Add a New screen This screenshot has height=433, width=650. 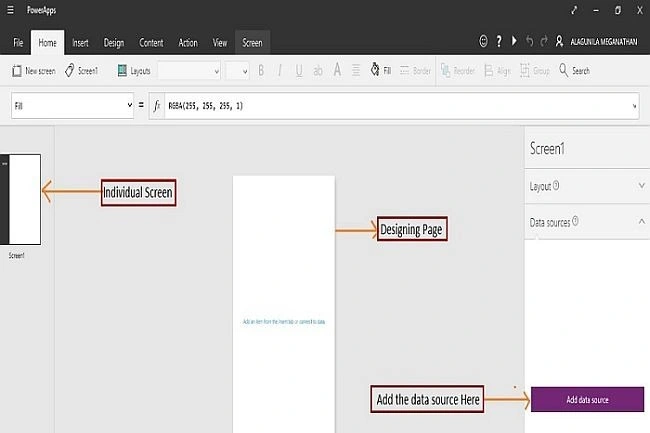point(34,71)
